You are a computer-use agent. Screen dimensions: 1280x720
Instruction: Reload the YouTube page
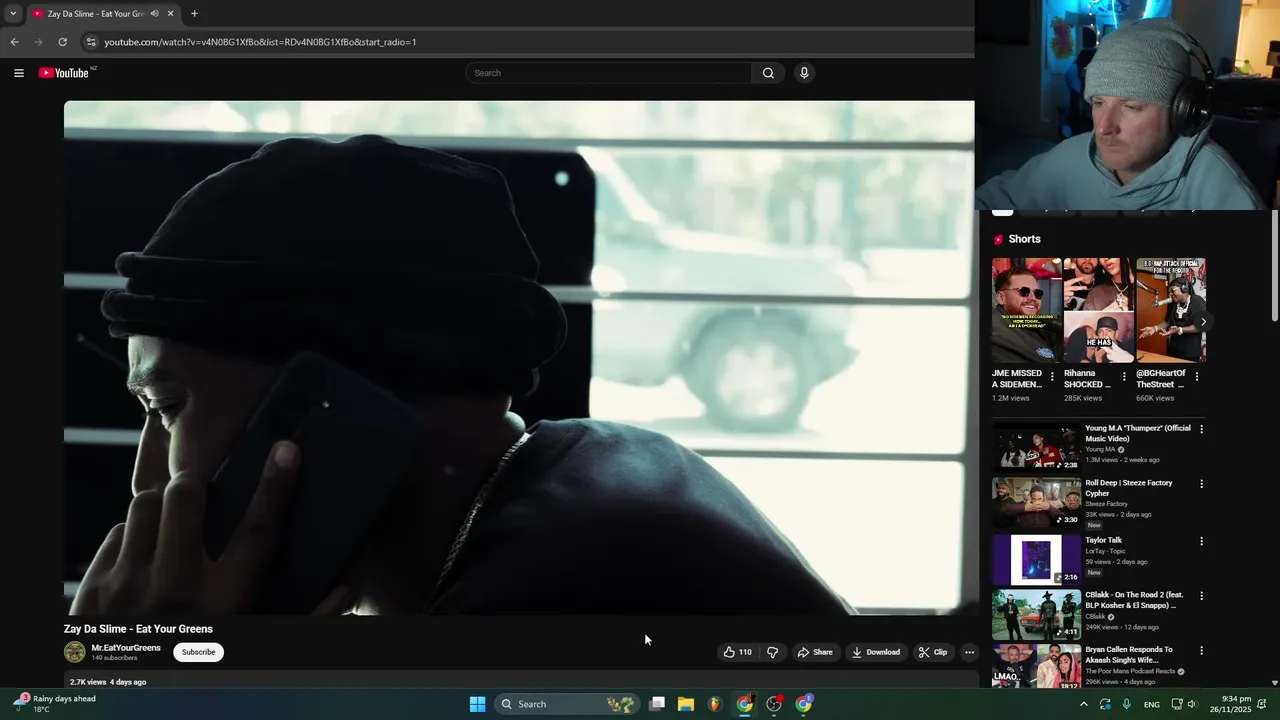(62, 42)
